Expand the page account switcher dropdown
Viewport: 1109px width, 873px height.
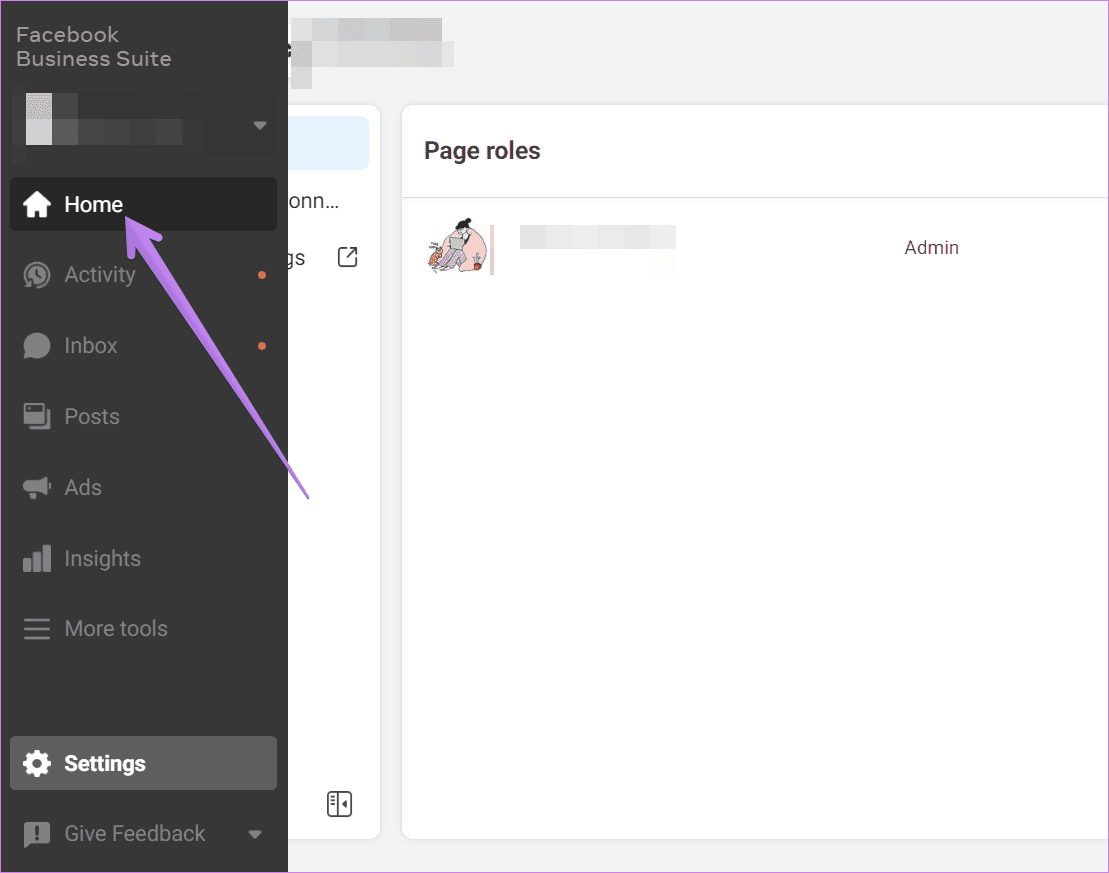point(260,125)
